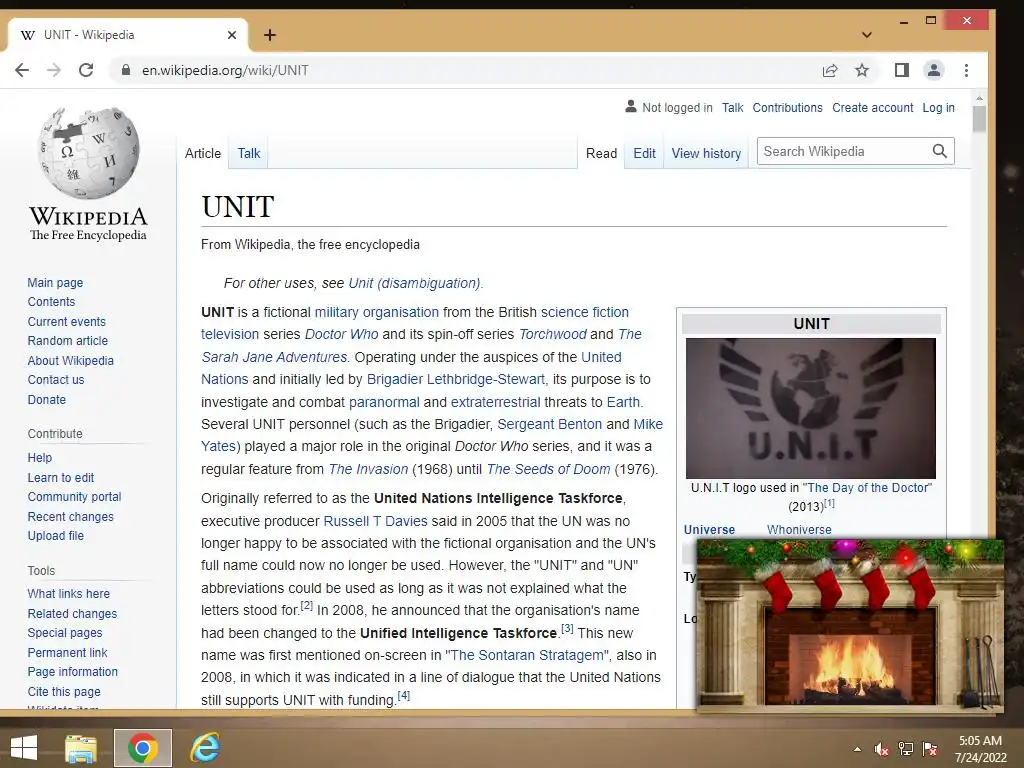Open the Edit tab

(644, 153)
